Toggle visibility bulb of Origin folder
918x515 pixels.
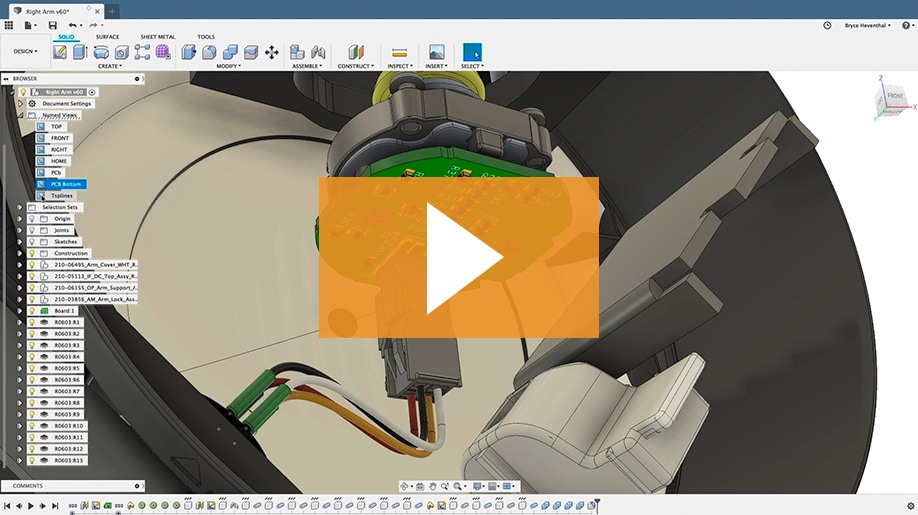(x=32, y=218)
